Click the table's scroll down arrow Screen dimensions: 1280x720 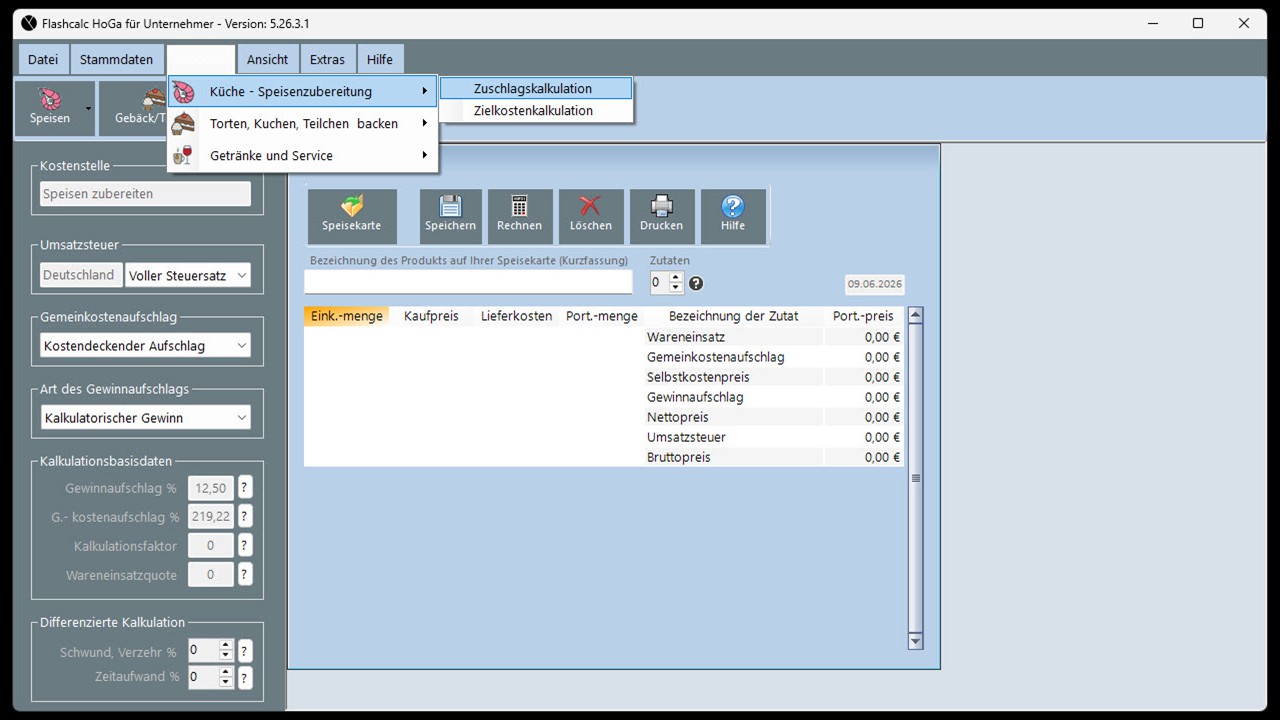pos(915,641)
